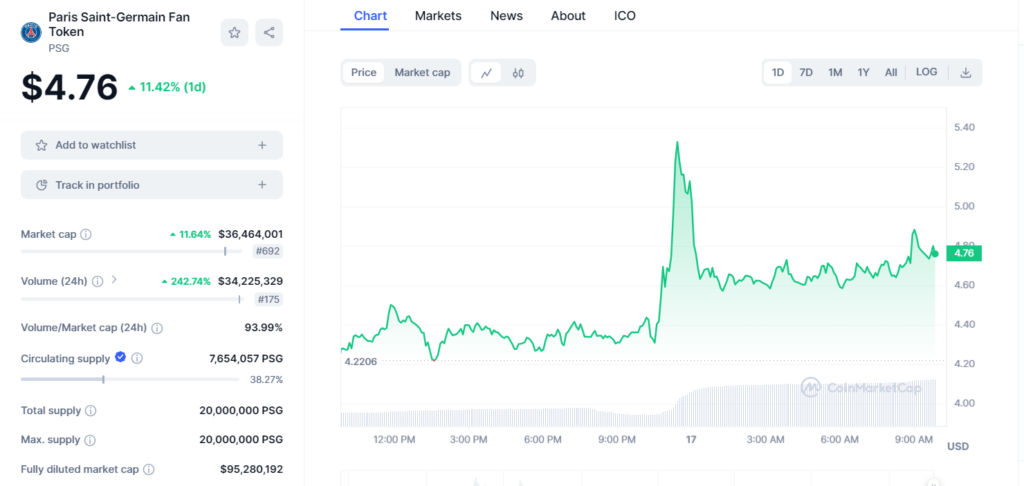Image resolution: width=1024 pixels, height=486 pixels.
Task: Click the Volume rank slider bar
Action: coord(131,299)
